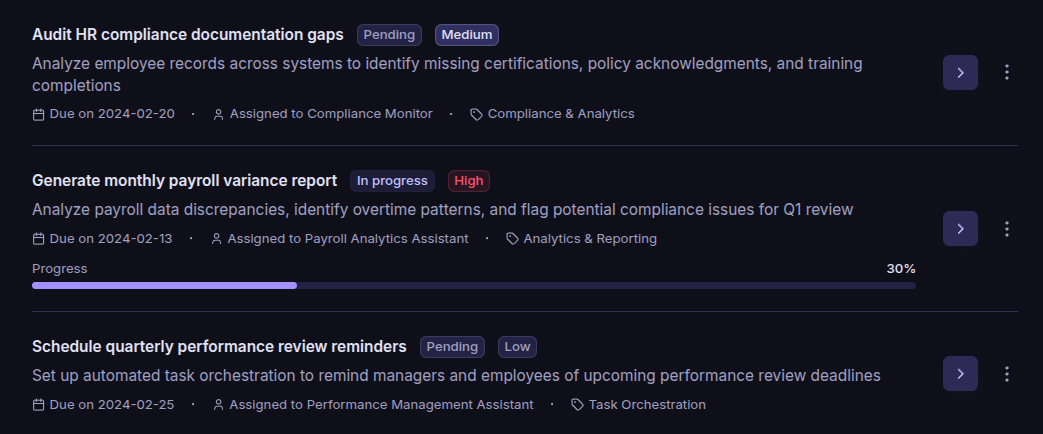Click calendar icon beside Due on 2024-02-20
Viewport: 1043px width, 434px height.
pyautogui.click(x=39, y=114)
